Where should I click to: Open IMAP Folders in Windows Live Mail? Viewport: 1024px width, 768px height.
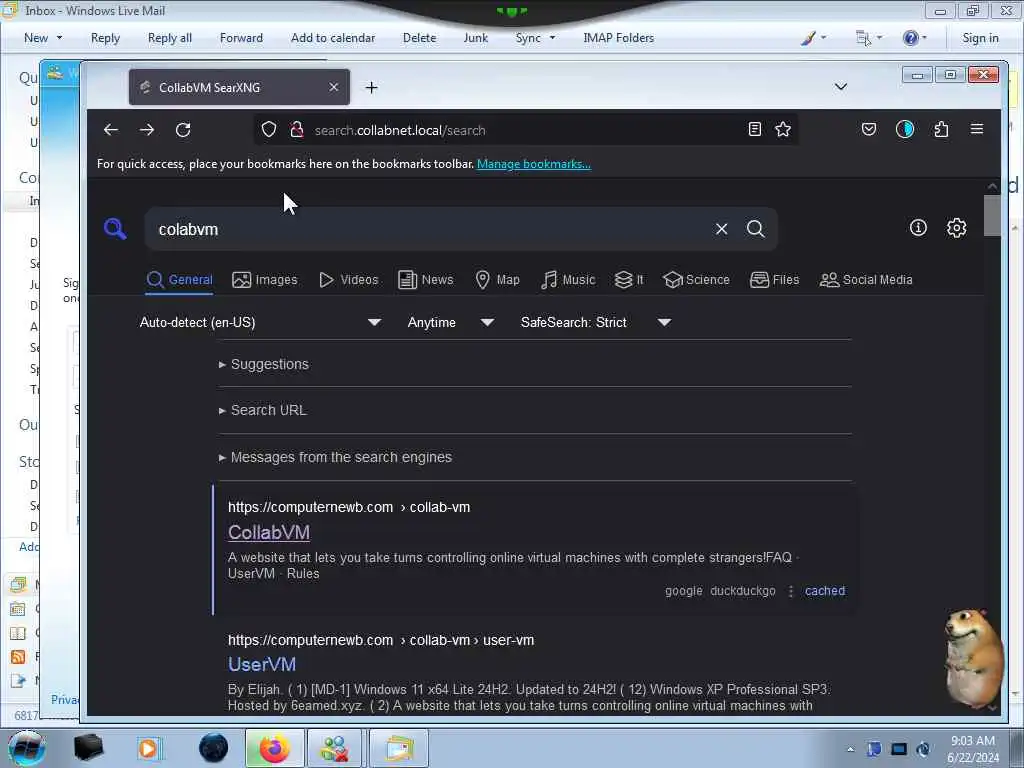pyautogui.click(x=618, y=38)
